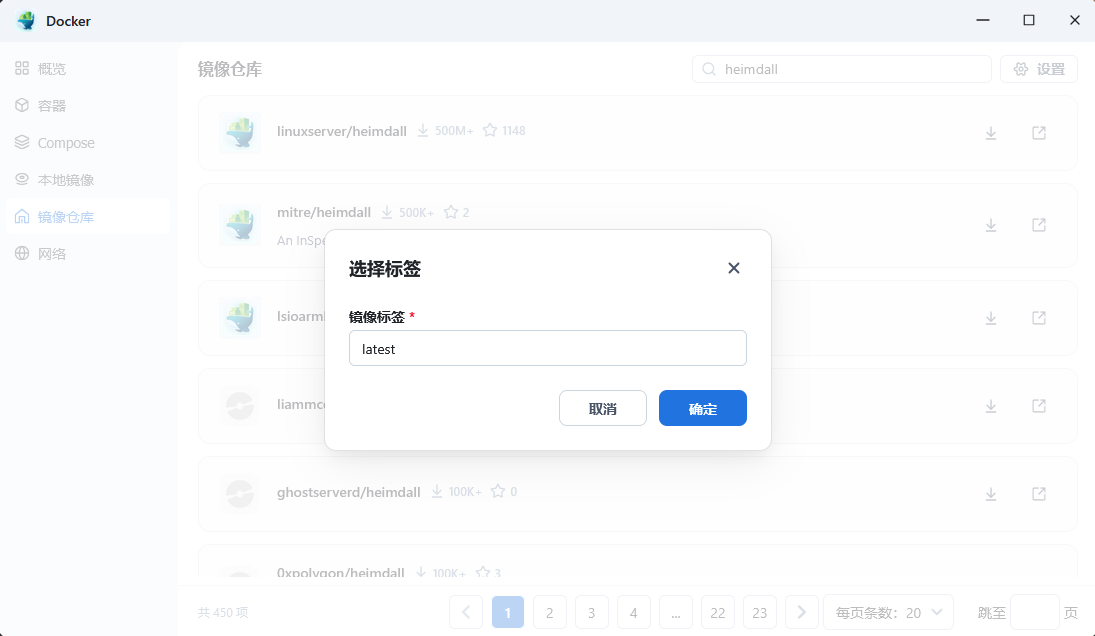1095x636 pixels.
Task: Click the search magnifier icon
Action: point(709,69)
